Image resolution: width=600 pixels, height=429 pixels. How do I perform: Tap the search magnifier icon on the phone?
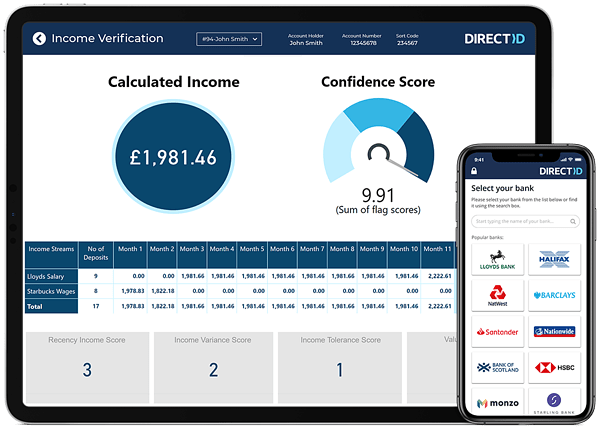(573, 221)
